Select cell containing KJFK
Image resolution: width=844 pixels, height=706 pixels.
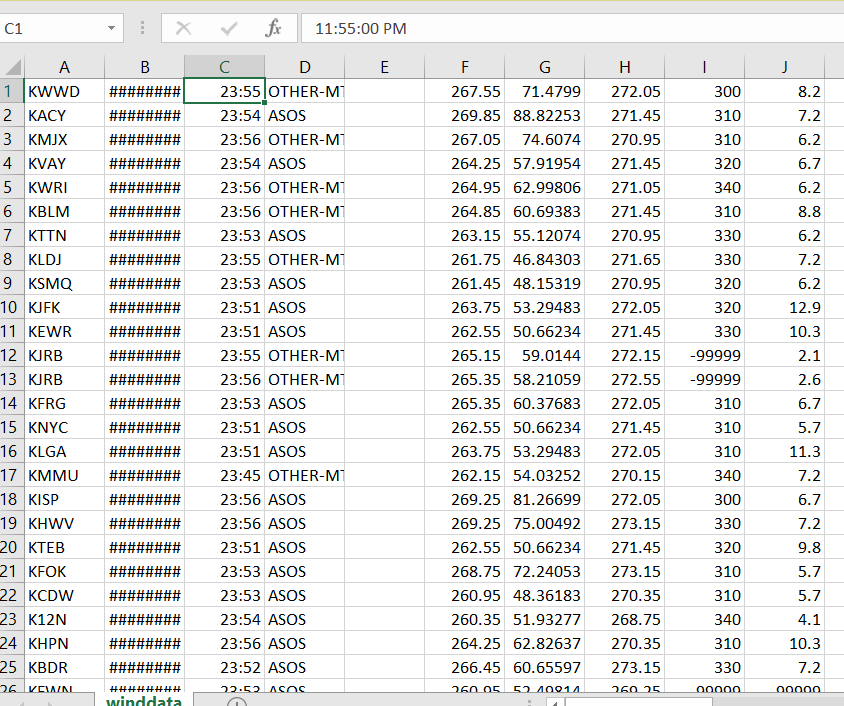(x=65, y=307)
